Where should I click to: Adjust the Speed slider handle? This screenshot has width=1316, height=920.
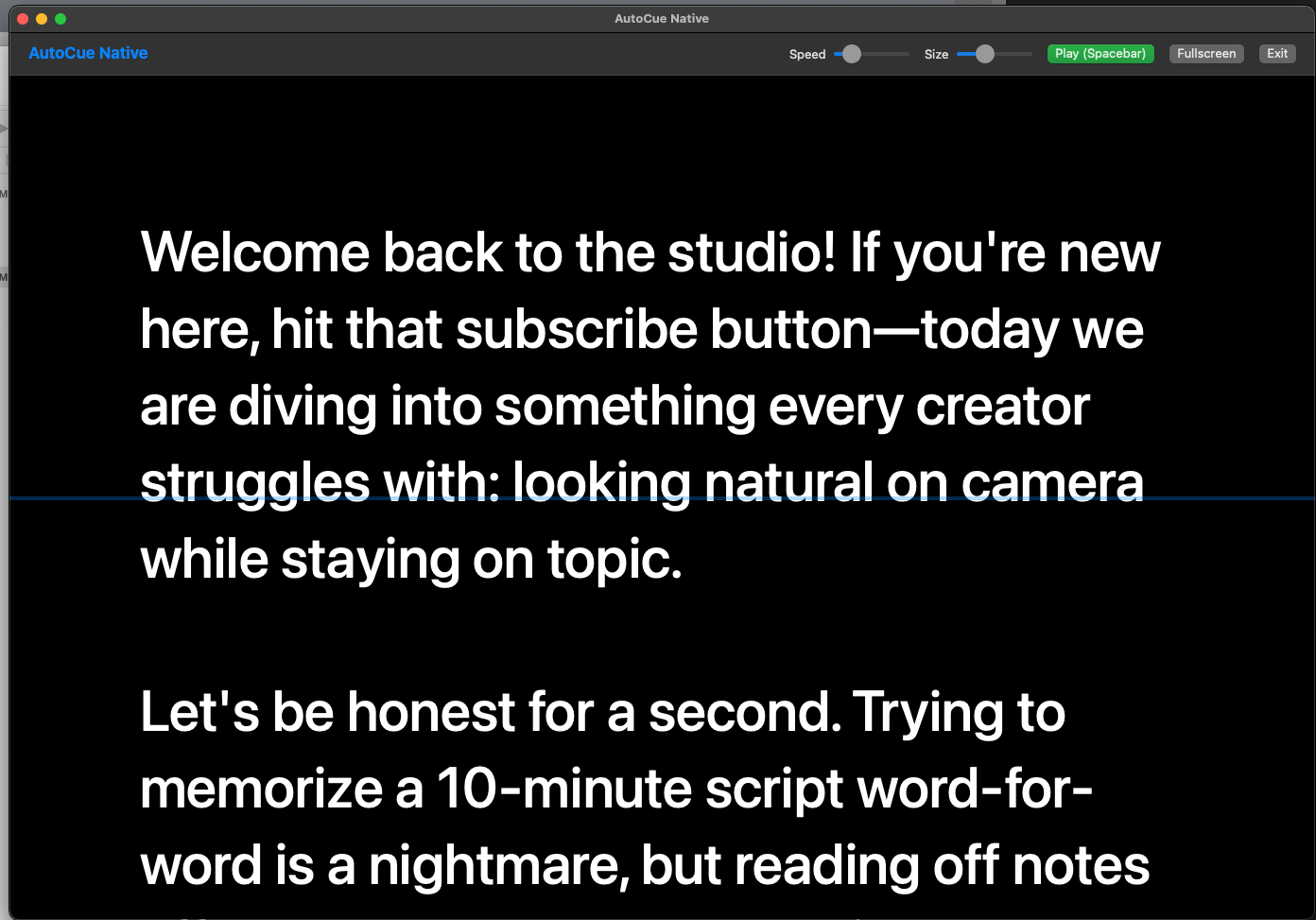coord(852,54)
